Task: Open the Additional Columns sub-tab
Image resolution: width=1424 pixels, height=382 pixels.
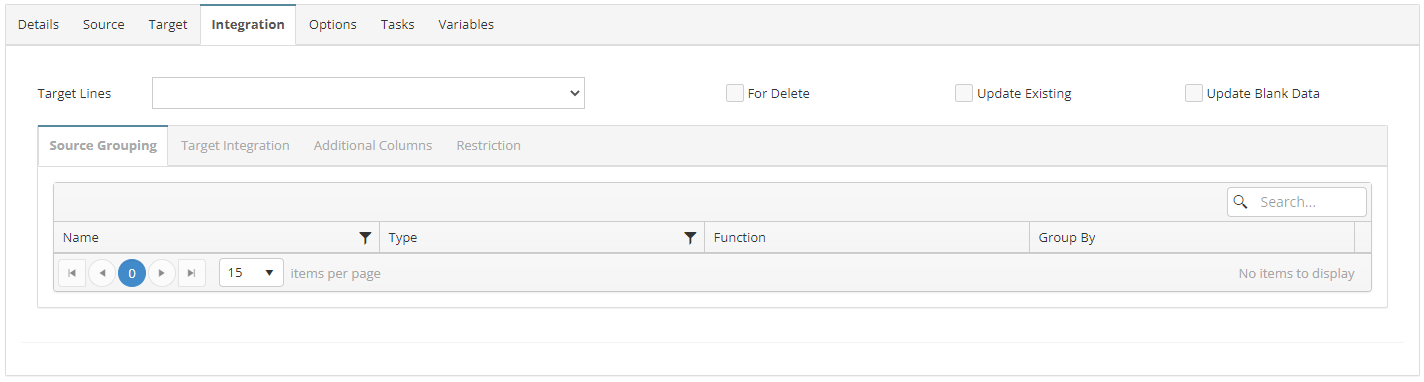Action: pyautogui.click(x=373, y=146)
